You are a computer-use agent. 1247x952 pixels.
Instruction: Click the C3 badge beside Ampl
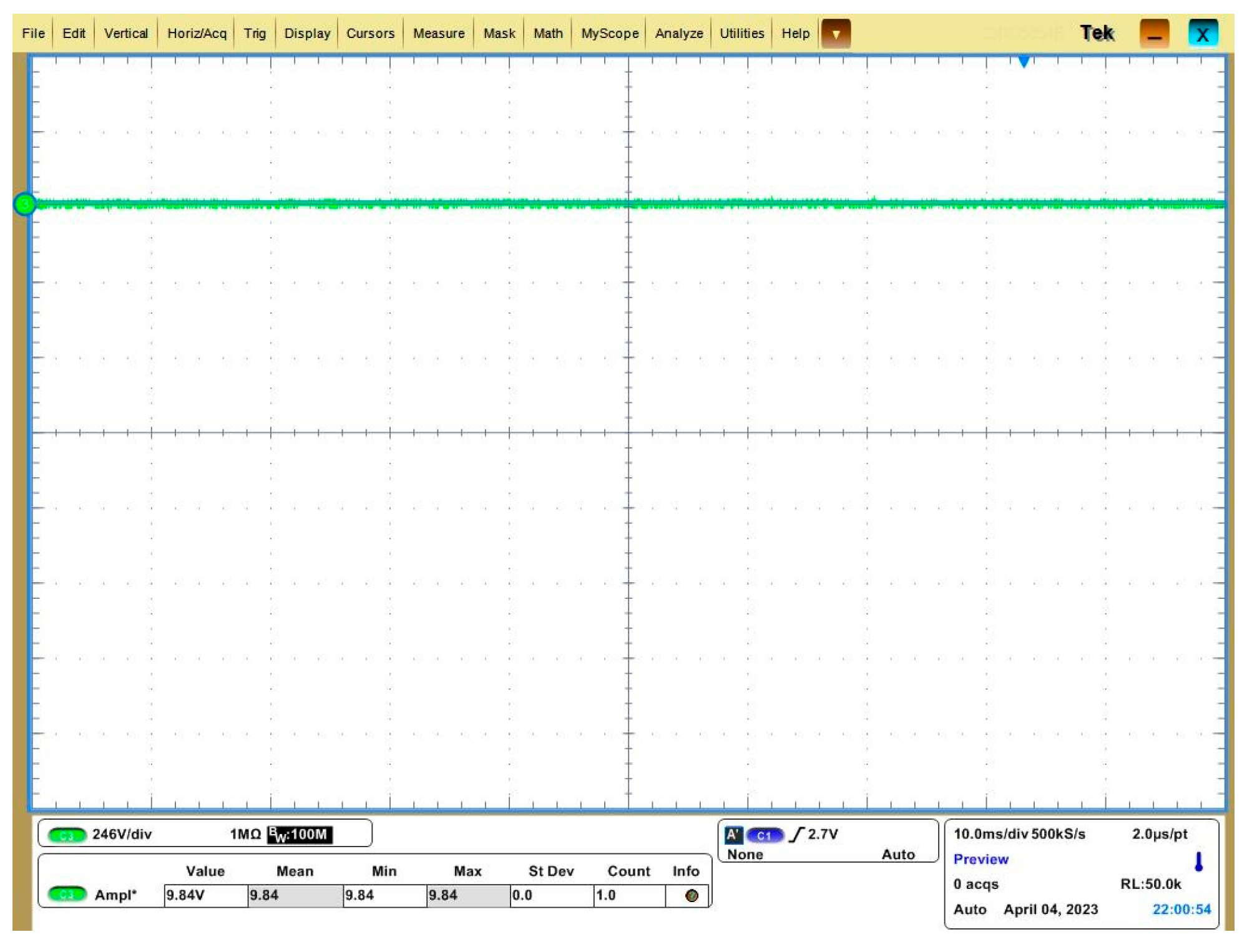(67, 895)
